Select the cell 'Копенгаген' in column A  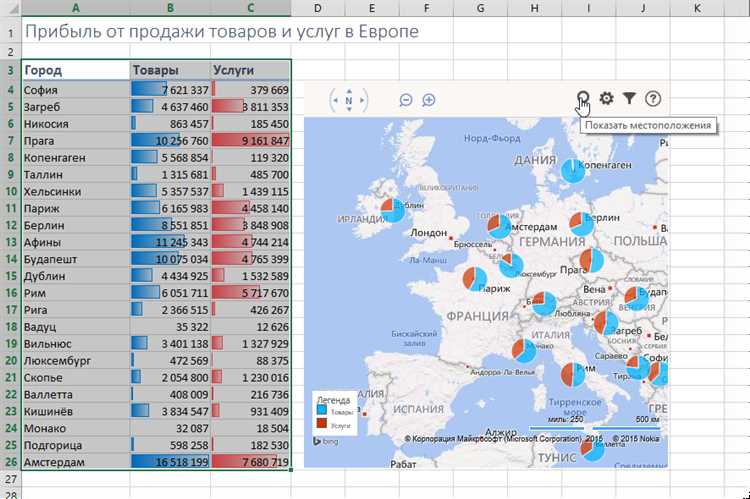pos(76,157)
